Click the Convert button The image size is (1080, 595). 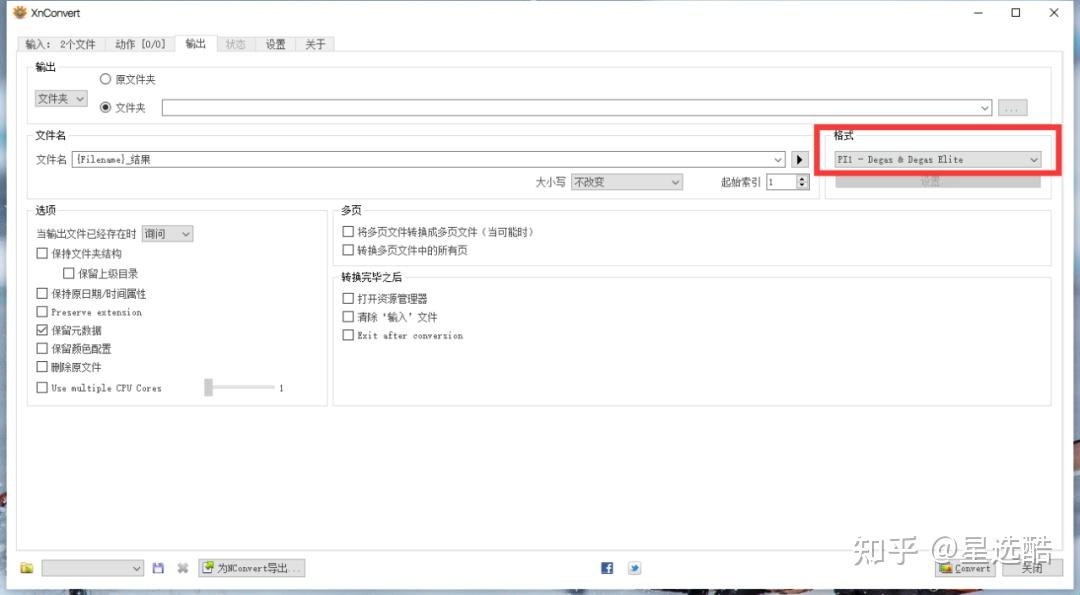965,568
